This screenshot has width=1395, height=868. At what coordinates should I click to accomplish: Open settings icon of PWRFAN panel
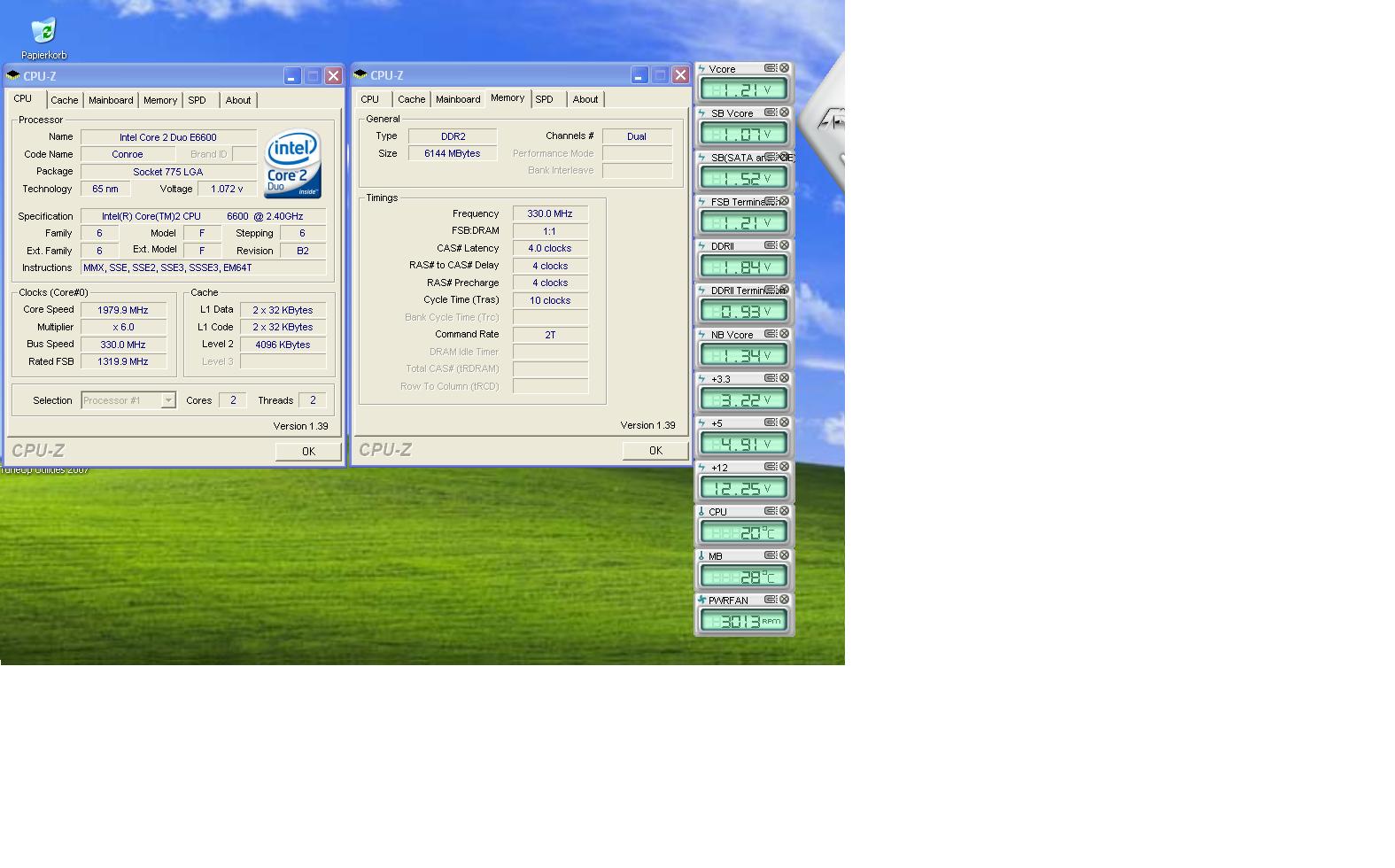click(x=771, y=600)
